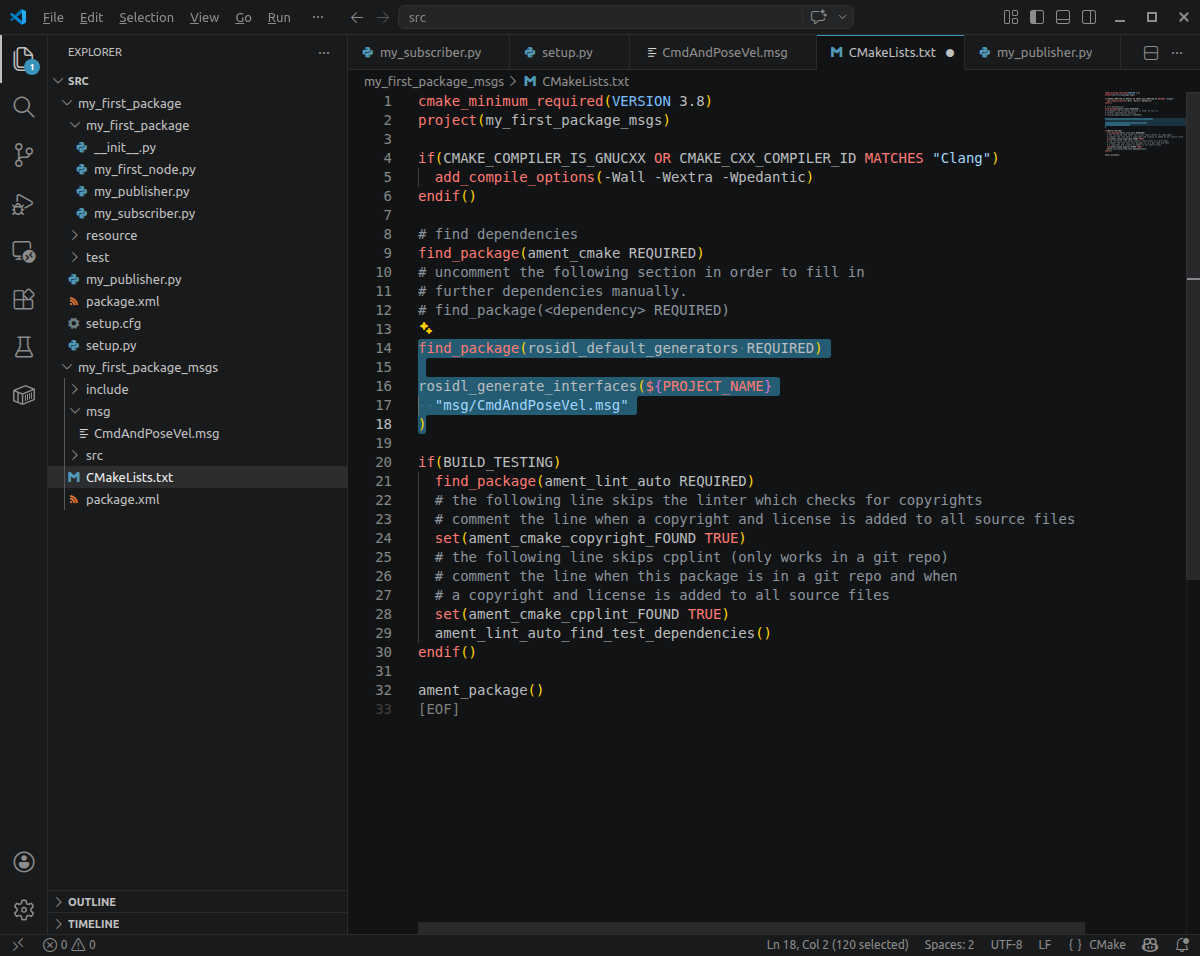The image size is (1200, 956).
Task: Open the errors and warnings status indicator
Action: pyautogui.click(x=69, y=944)
